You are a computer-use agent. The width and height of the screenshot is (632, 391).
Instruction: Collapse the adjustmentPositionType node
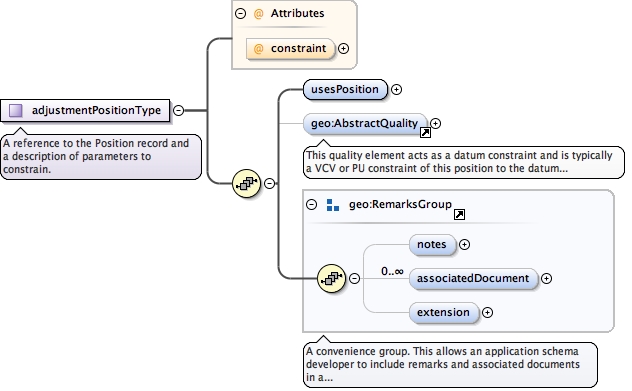pyautogui.click(x=179, y=110)
